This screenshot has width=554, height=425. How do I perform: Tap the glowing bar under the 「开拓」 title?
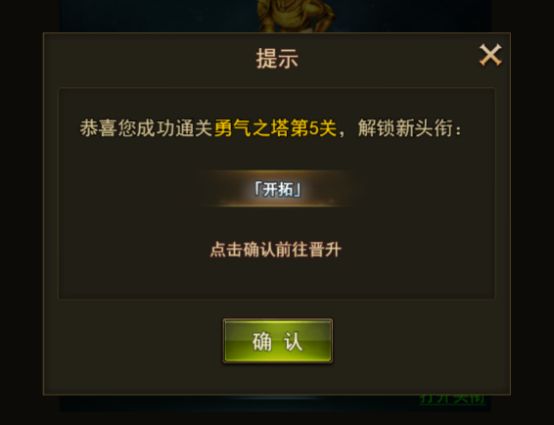click(277, 204)
